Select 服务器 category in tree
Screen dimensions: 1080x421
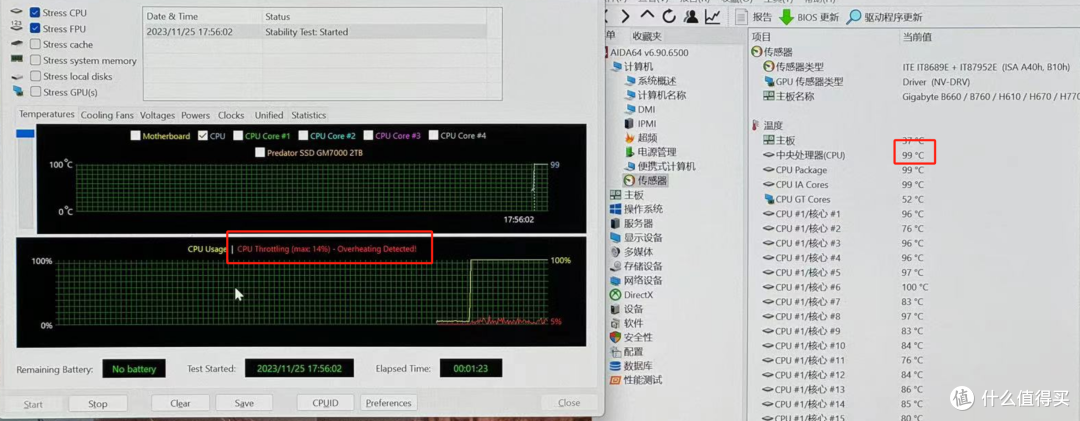632,223
